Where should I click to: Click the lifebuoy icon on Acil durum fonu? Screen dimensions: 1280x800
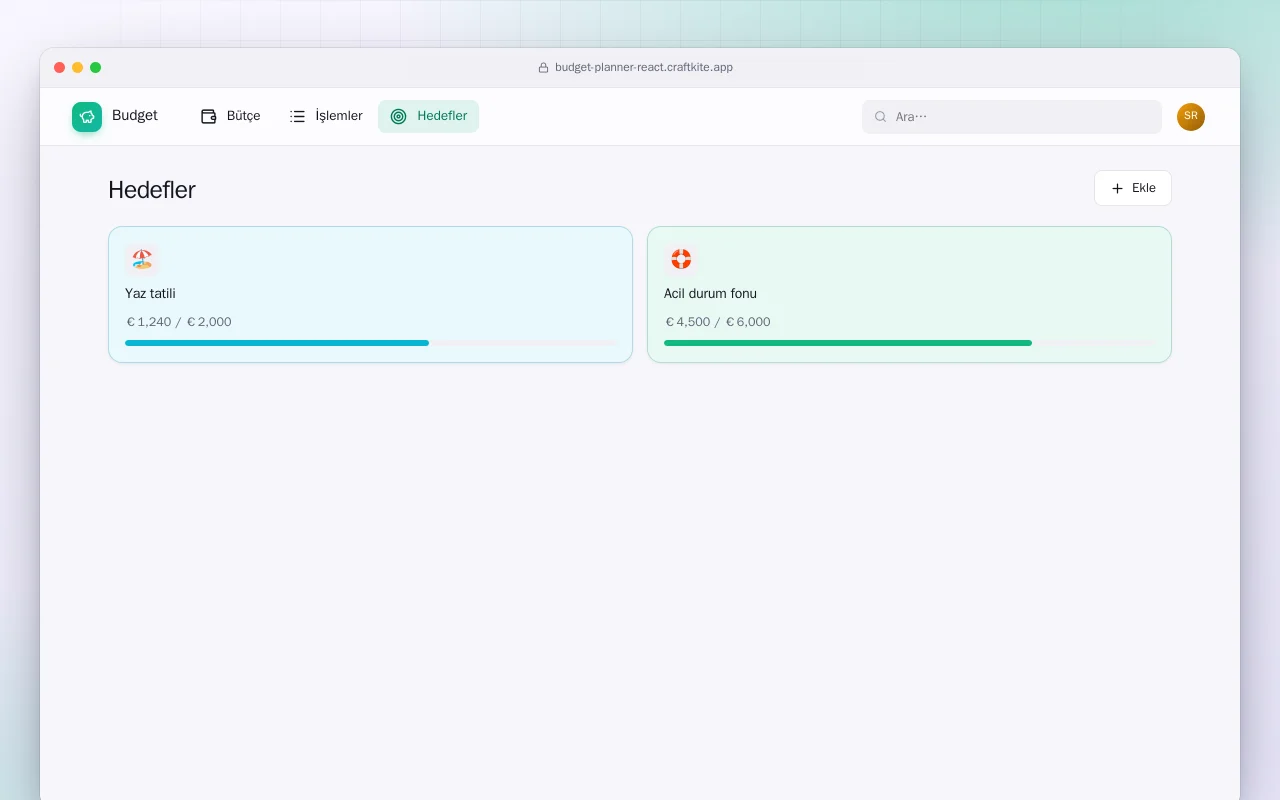[x=681, y=260]
